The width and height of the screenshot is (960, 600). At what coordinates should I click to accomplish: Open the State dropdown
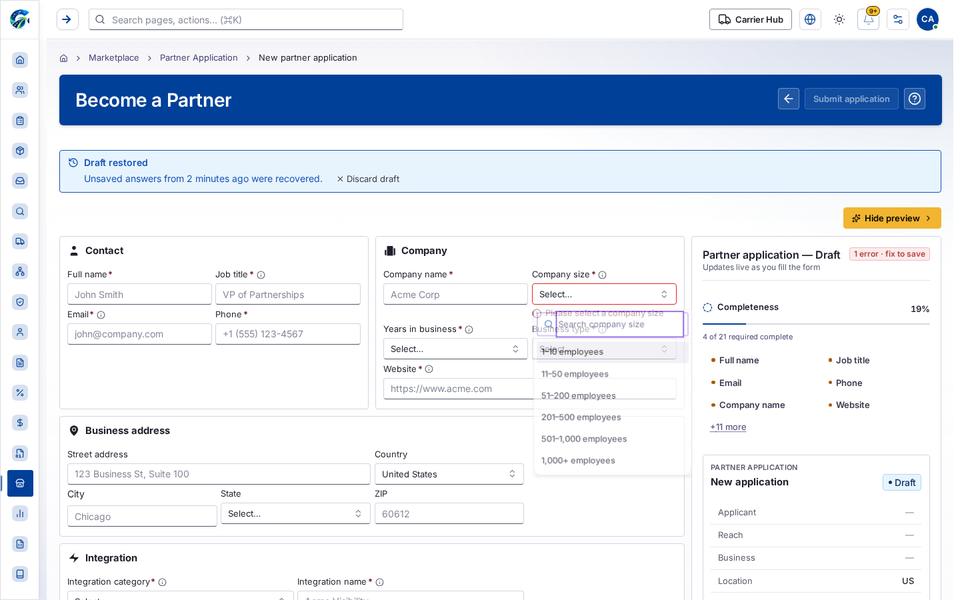pyautogui.click(x=295, y=514)
